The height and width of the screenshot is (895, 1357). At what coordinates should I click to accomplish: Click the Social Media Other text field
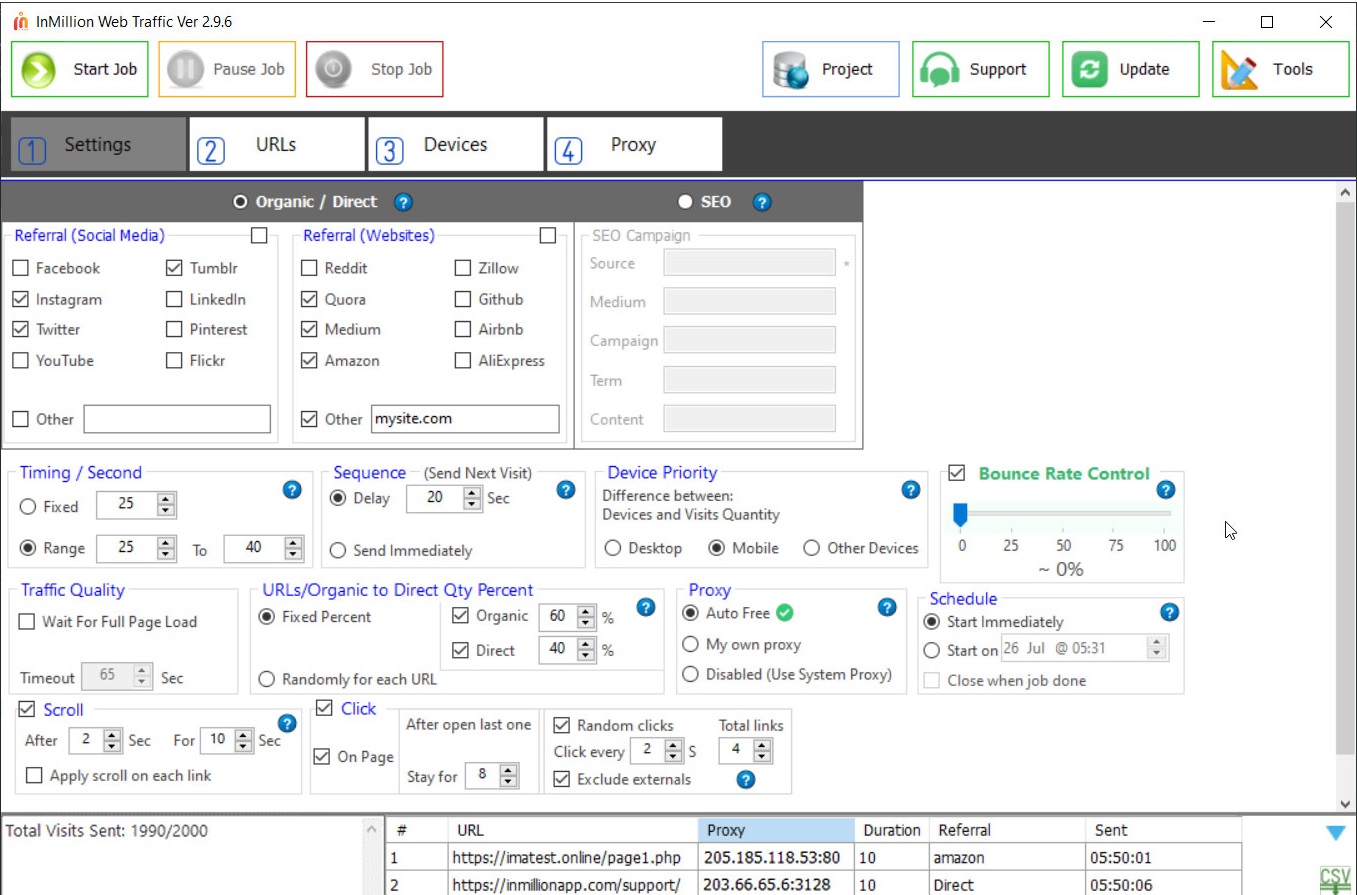(177, 419)
